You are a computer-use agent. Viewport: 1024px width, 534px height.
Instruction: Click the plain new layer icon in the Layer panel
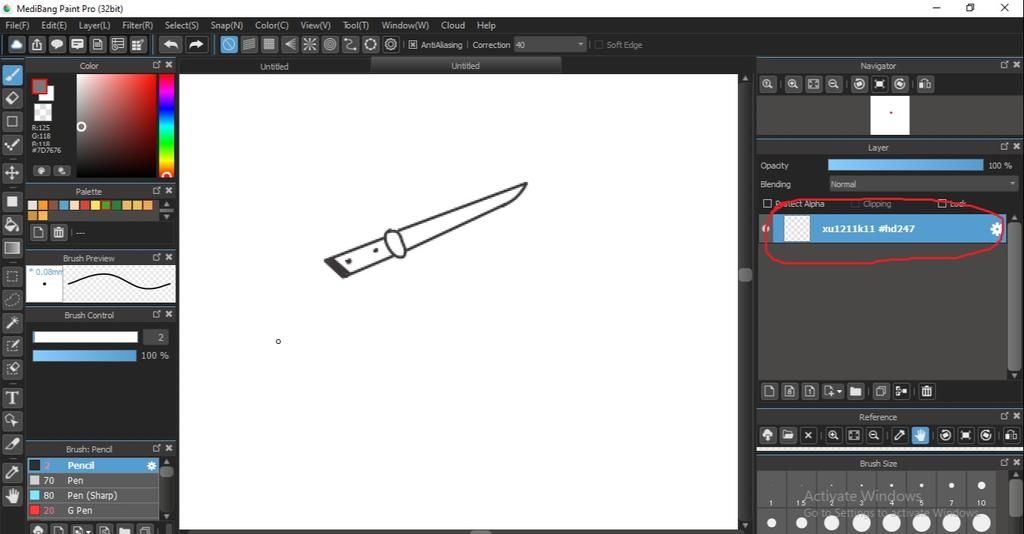[769, 391]
